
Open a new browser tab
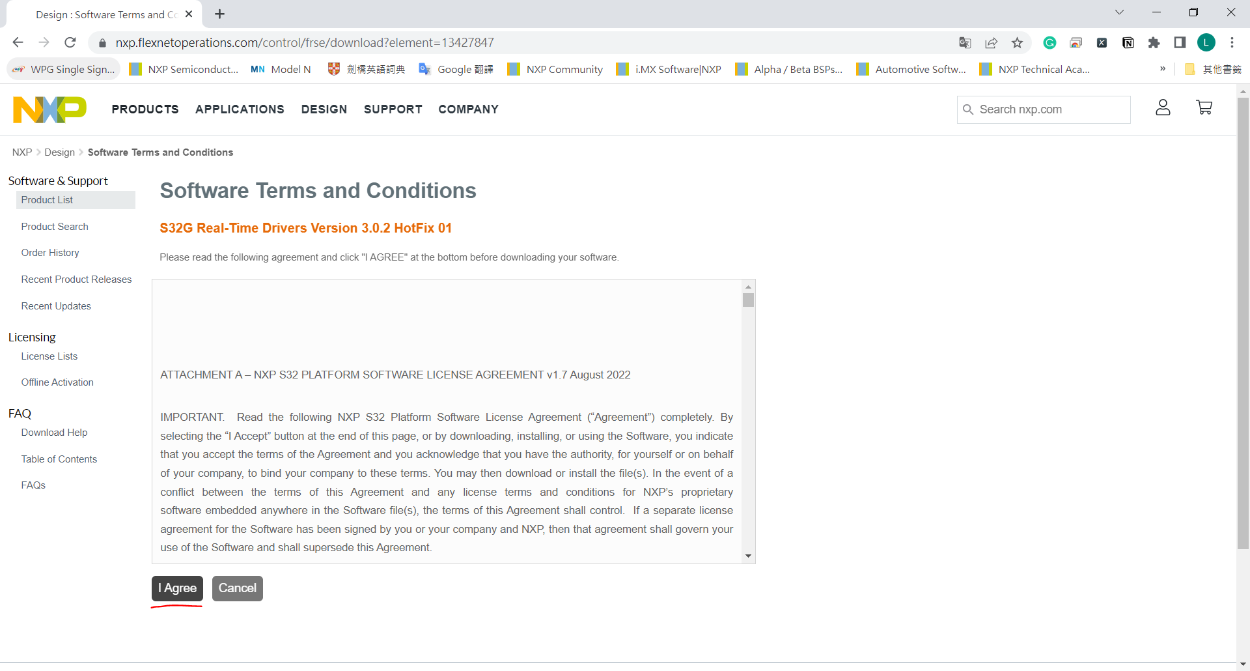click(x=220, y=14)
